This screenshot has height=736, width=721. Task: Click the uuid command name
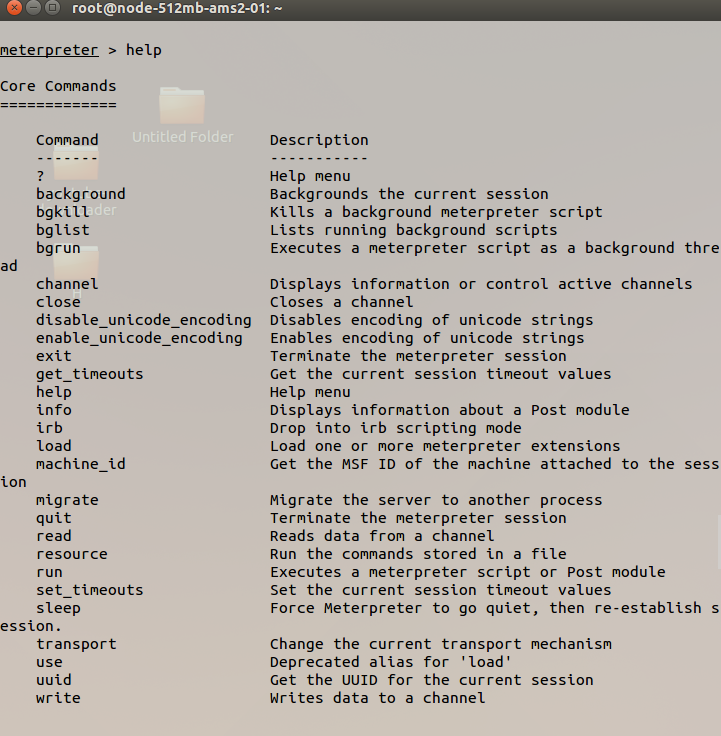[x=53, y=680]
